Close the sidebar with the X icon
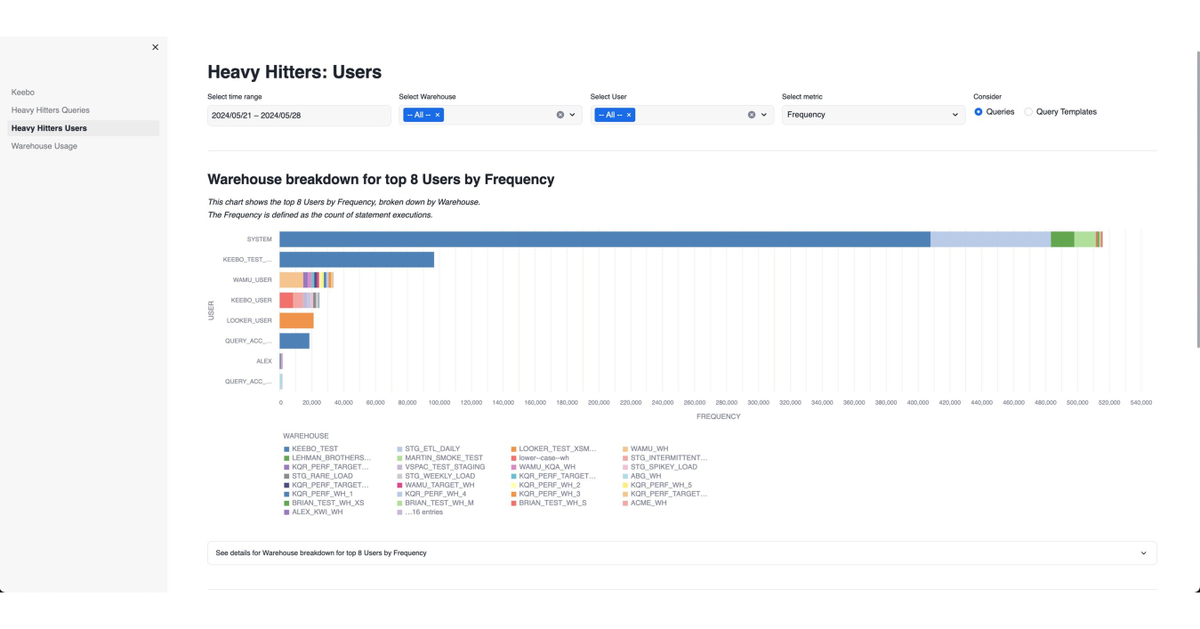The height and width of the screenshot is (629, 1200). (x=155, y=47)
